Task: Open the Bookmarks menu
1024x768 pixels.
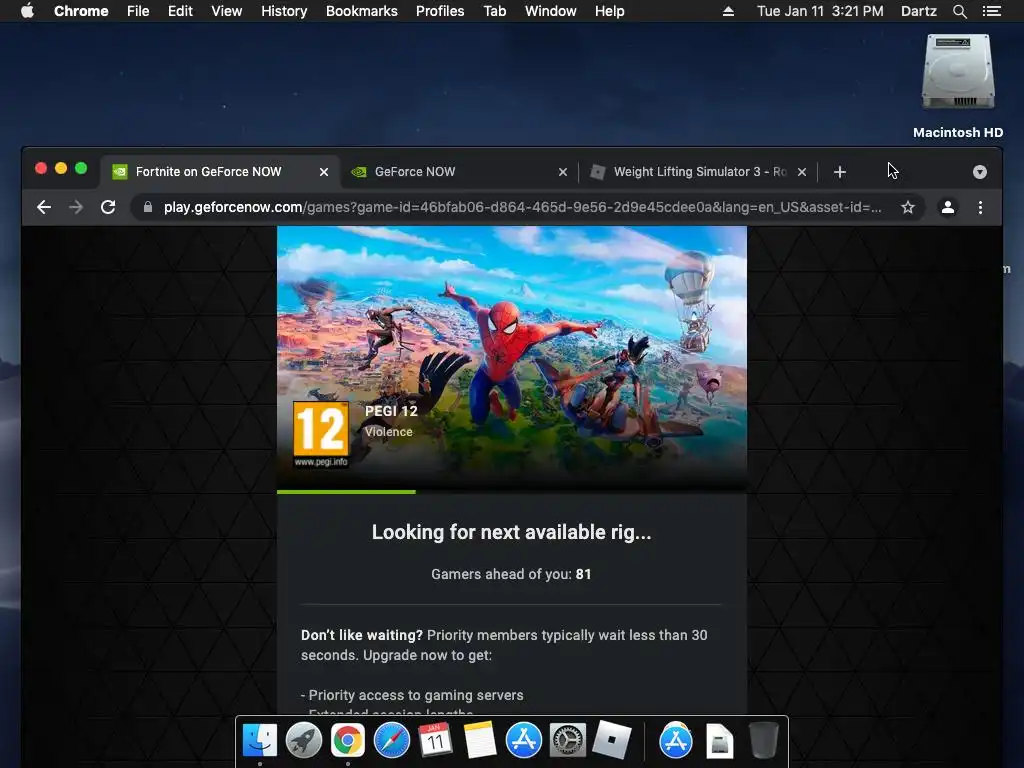Action: tap(362, 11)
